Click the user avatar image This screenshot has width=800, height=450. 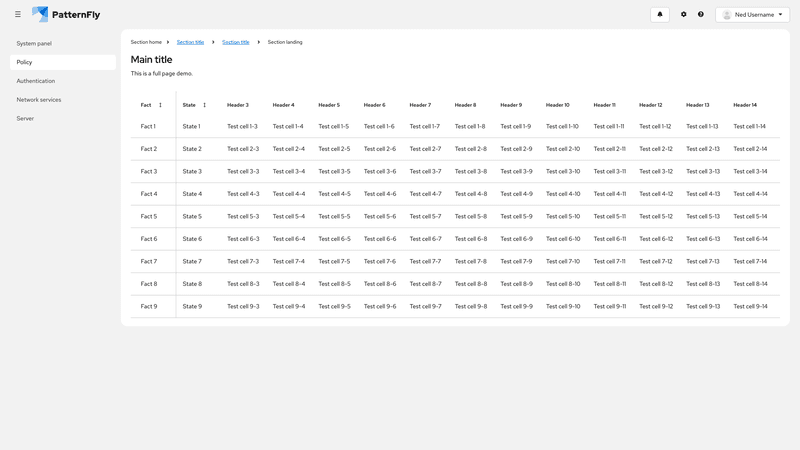(727, 15)
